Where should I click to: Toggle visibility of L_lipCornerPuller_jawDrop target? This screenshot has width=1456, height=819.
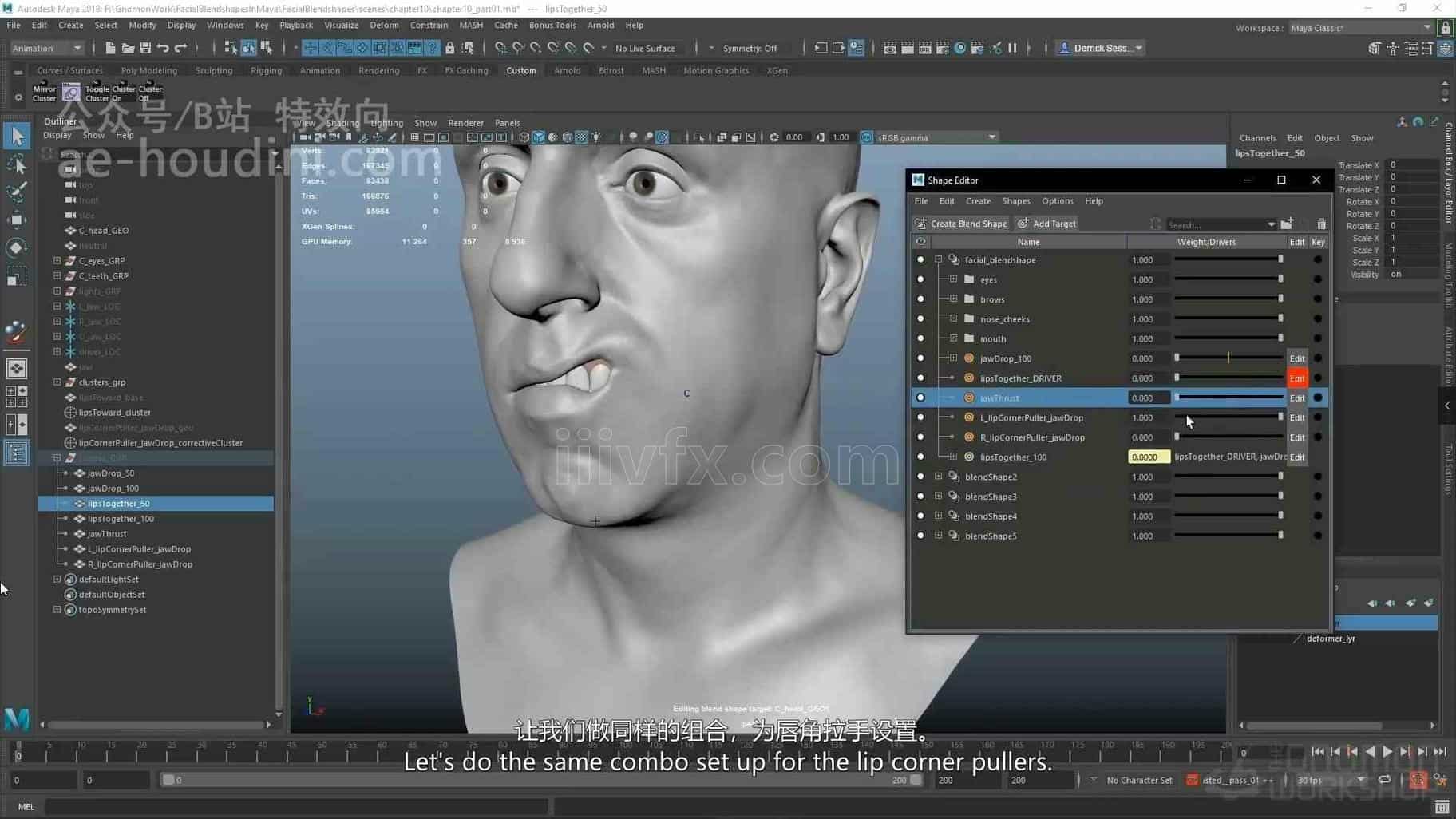click(920, 417)
